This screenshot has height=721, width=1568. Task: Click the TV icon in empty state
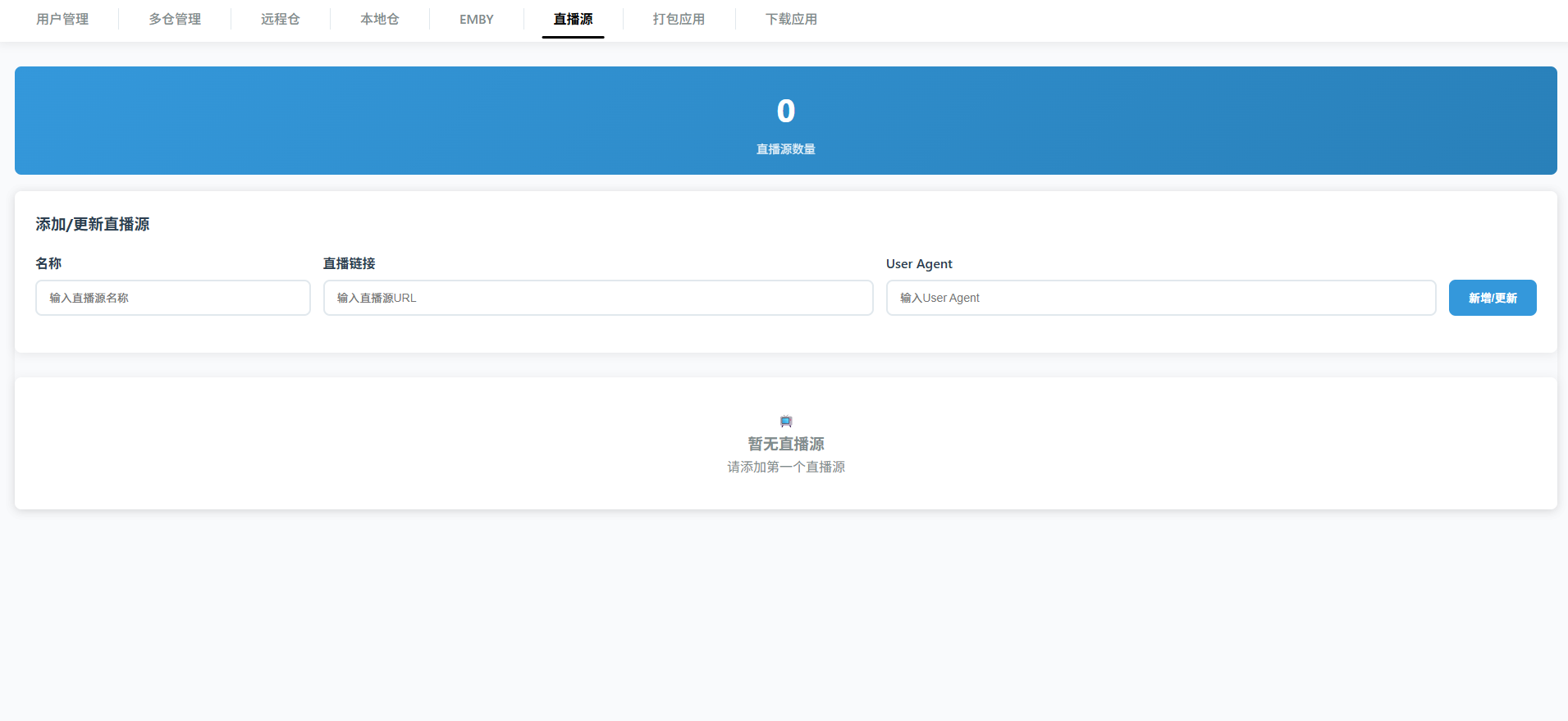(x=786, y=422)
